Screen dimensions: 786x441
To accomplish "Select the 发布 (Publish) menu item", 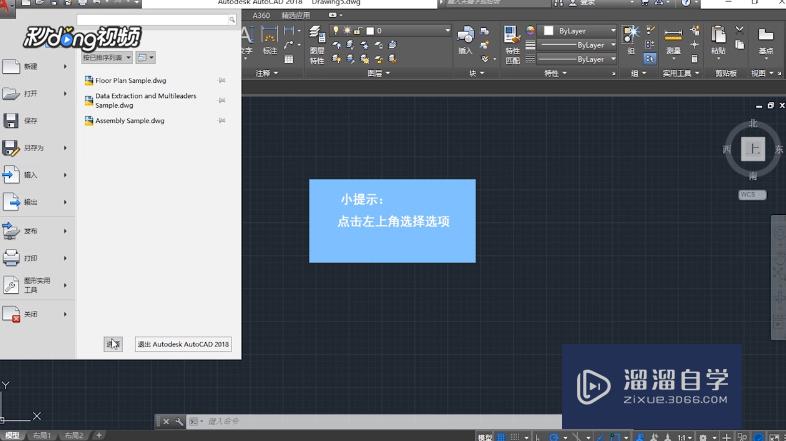I will pos(37,231).
